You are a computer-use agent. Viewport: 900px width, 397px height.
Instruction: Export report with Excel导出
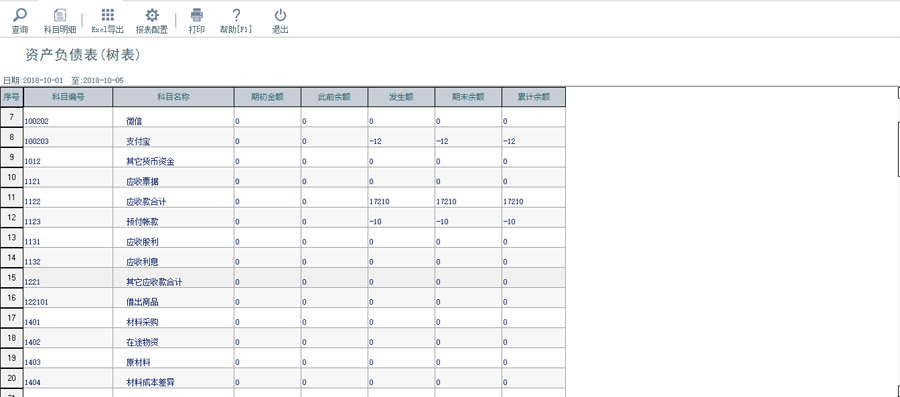point(107,22)
